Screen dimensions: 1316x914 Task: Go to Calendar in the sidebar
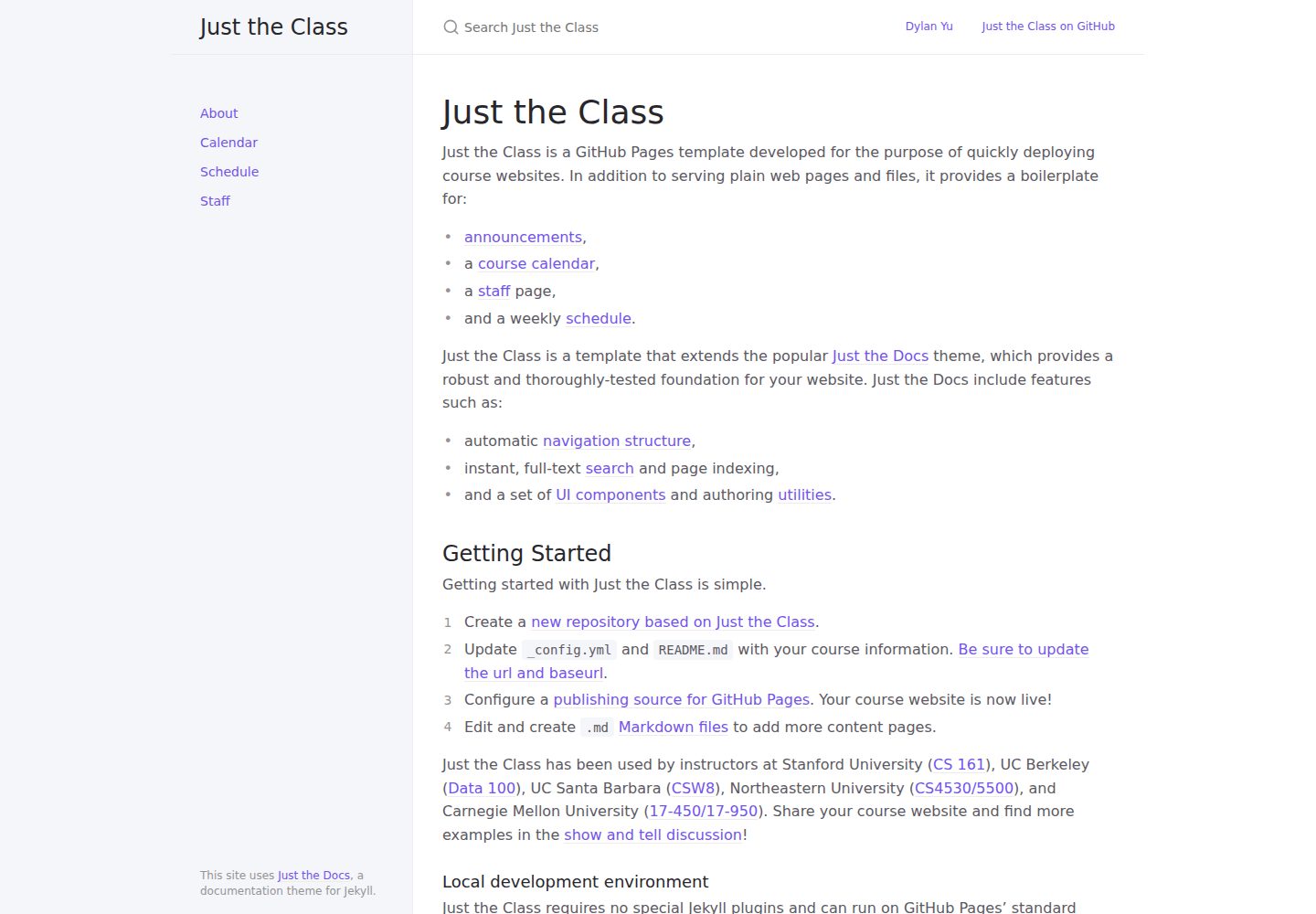pyautogui.click(x=228, y=143)
